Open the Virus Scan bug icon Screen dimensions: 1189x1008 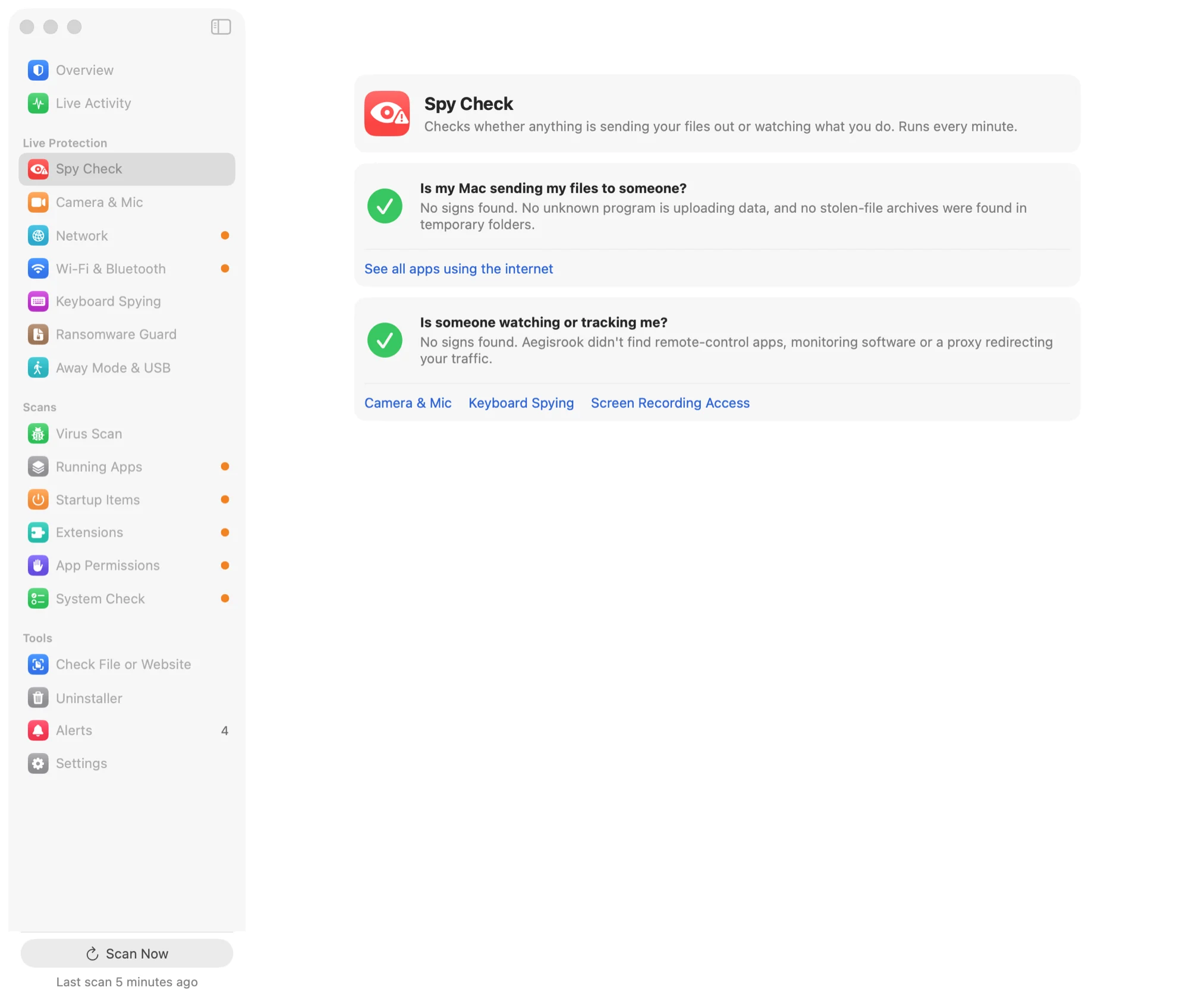click(38, 434)
